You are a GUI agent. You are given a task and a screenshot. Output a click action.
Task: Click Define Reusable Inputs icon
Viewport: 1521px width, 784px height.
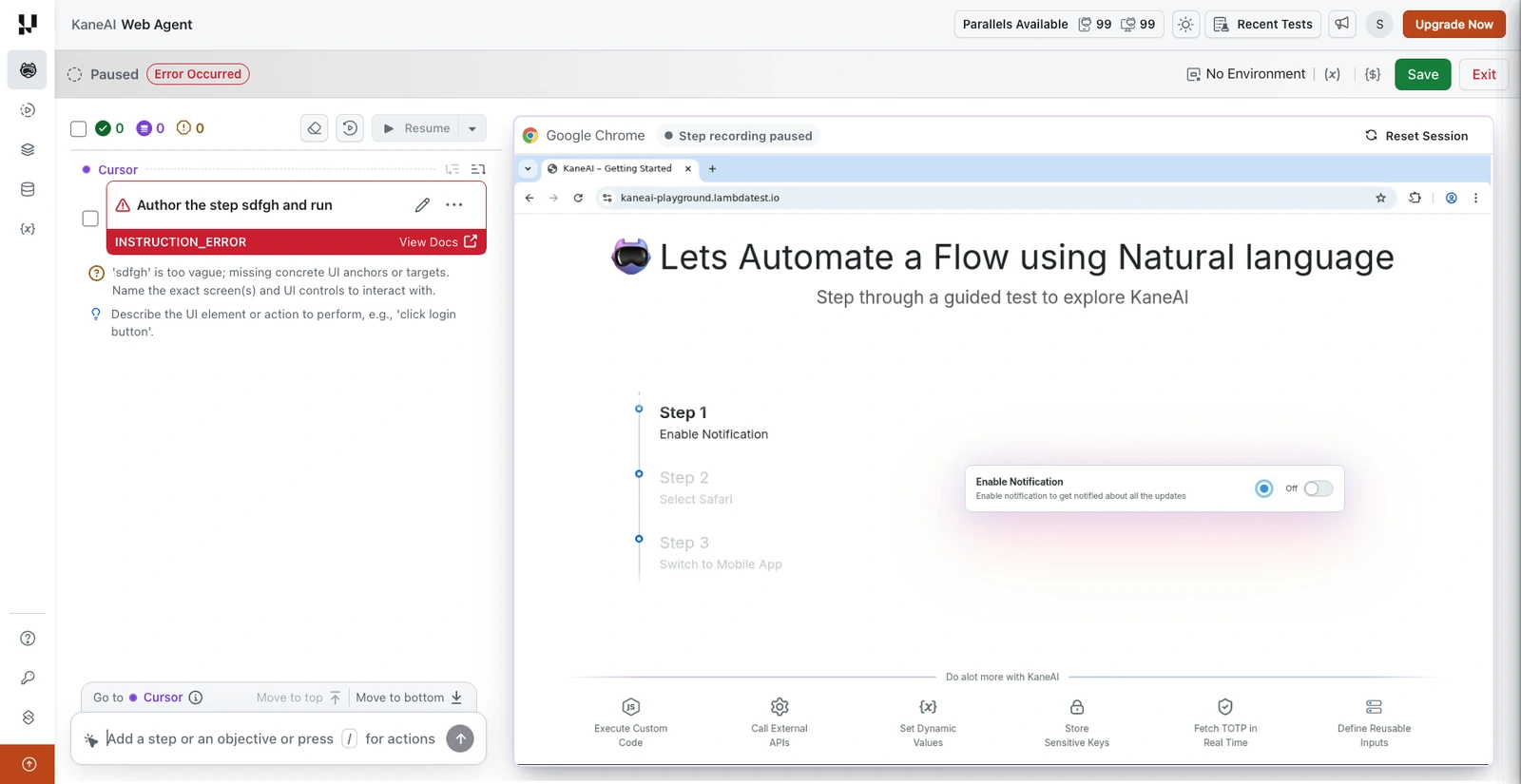pos(1374,707)
